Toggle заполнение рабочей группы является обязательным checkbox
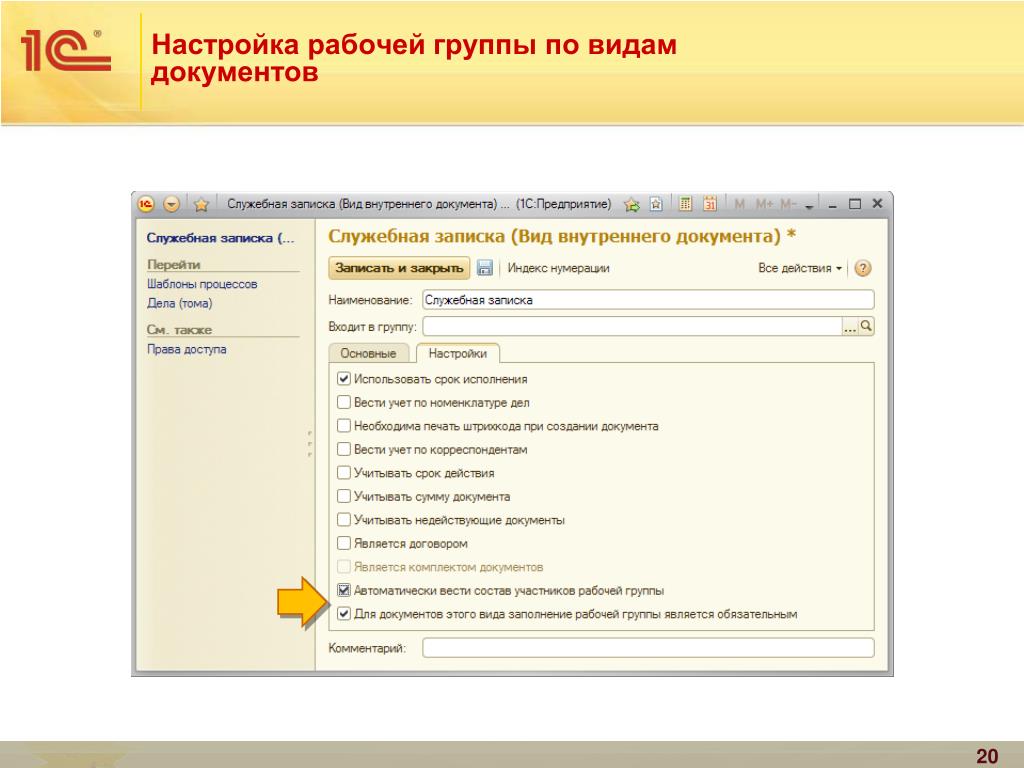 pyautogui.click(x=344, y=613)
